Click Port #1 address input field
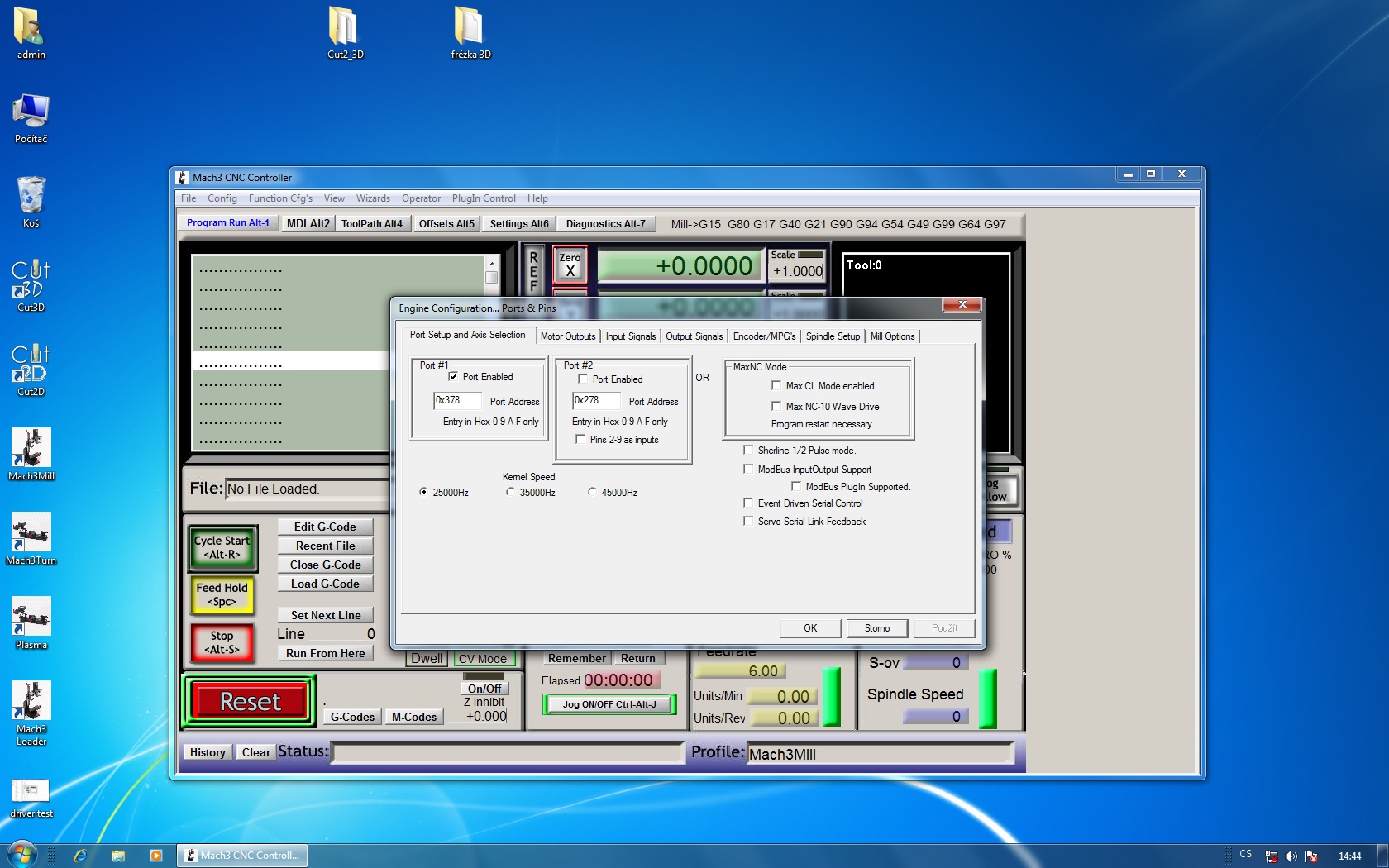Screen dimensions: 1389x868 click(x=456, y=401)
